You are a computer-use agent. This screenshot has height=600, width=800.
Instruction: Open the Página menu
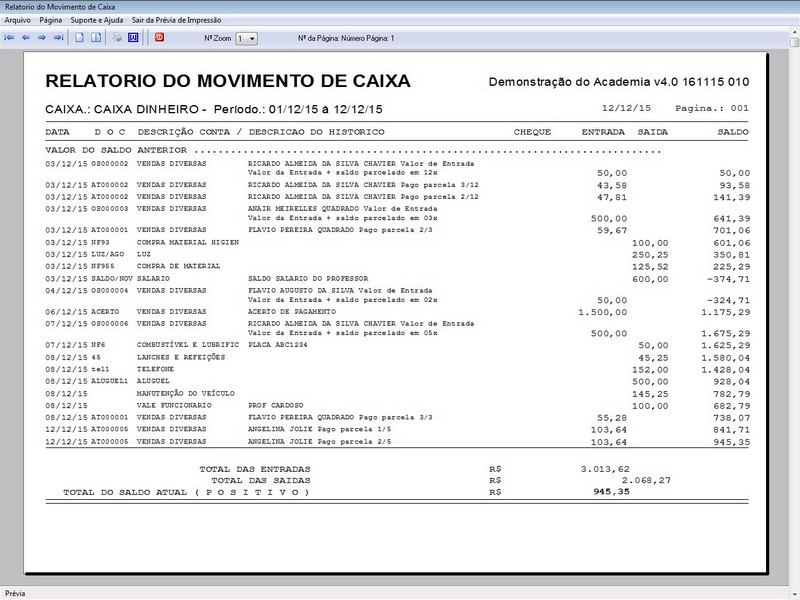tap(51, 20)
